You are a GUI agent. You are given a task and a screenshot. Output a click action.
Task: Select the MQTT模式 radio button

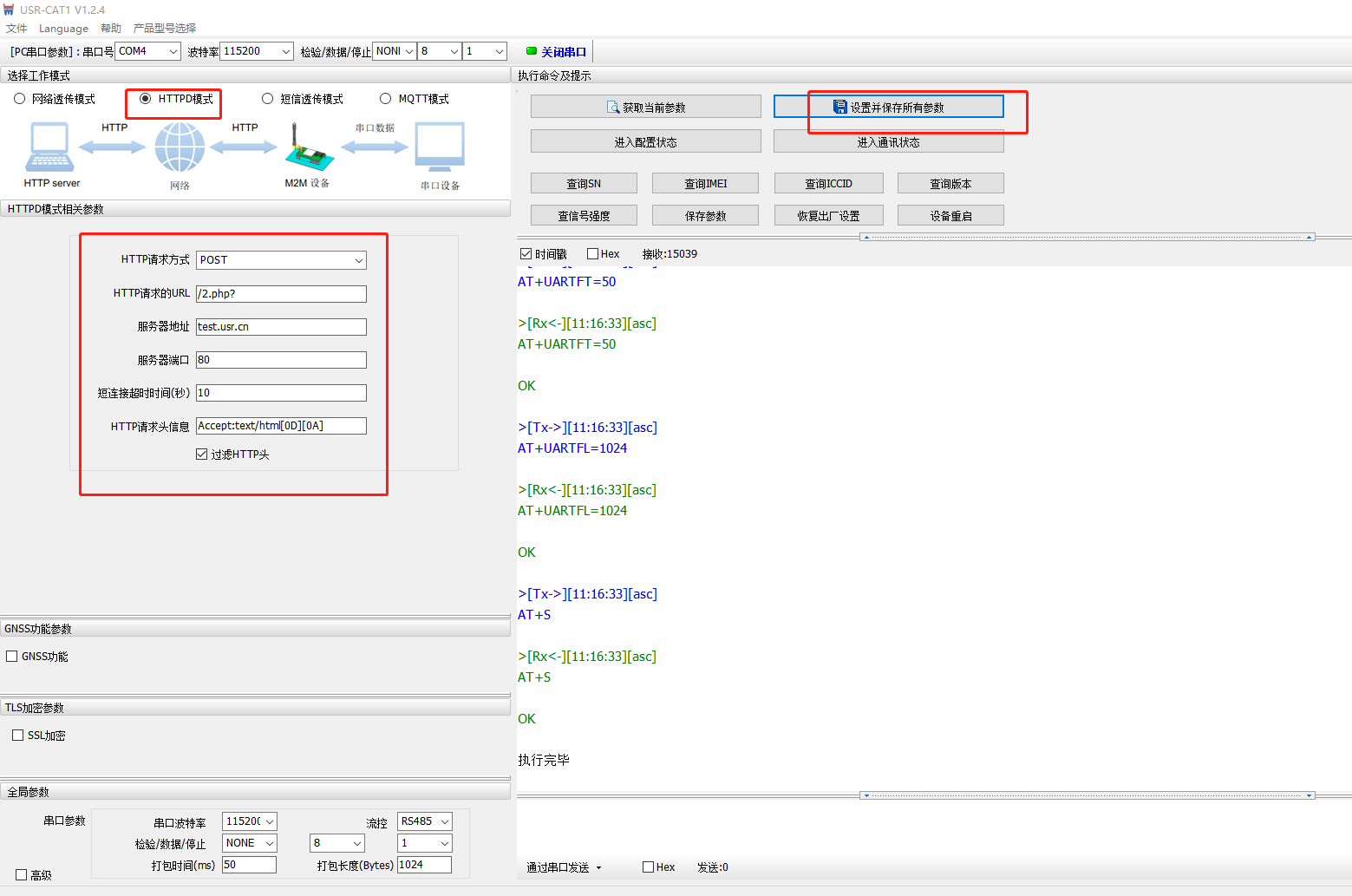(x=386, y=99)
